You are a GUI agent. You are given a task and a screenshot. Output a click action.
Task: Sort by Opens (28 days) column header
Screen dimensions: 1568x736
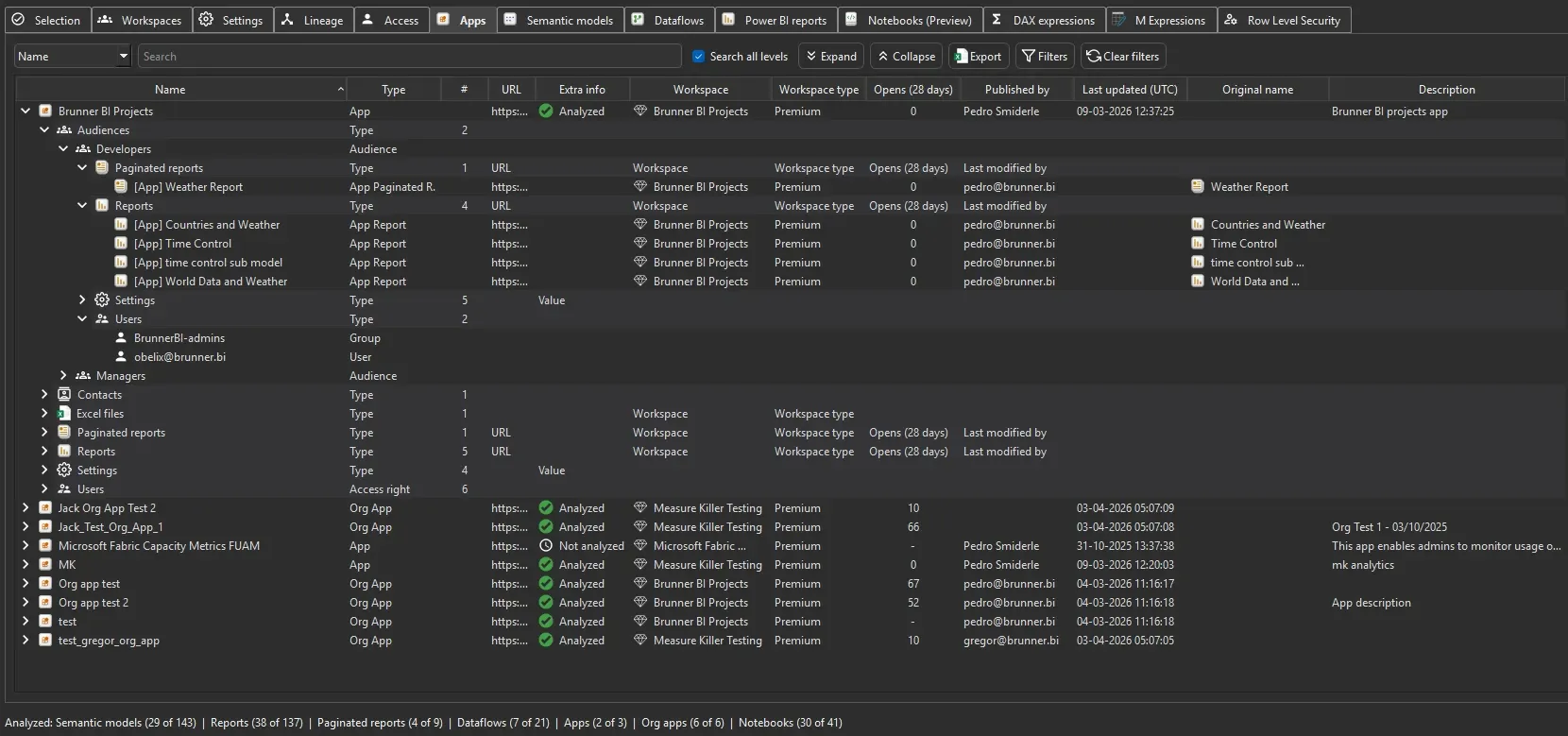tap(912, 90)
